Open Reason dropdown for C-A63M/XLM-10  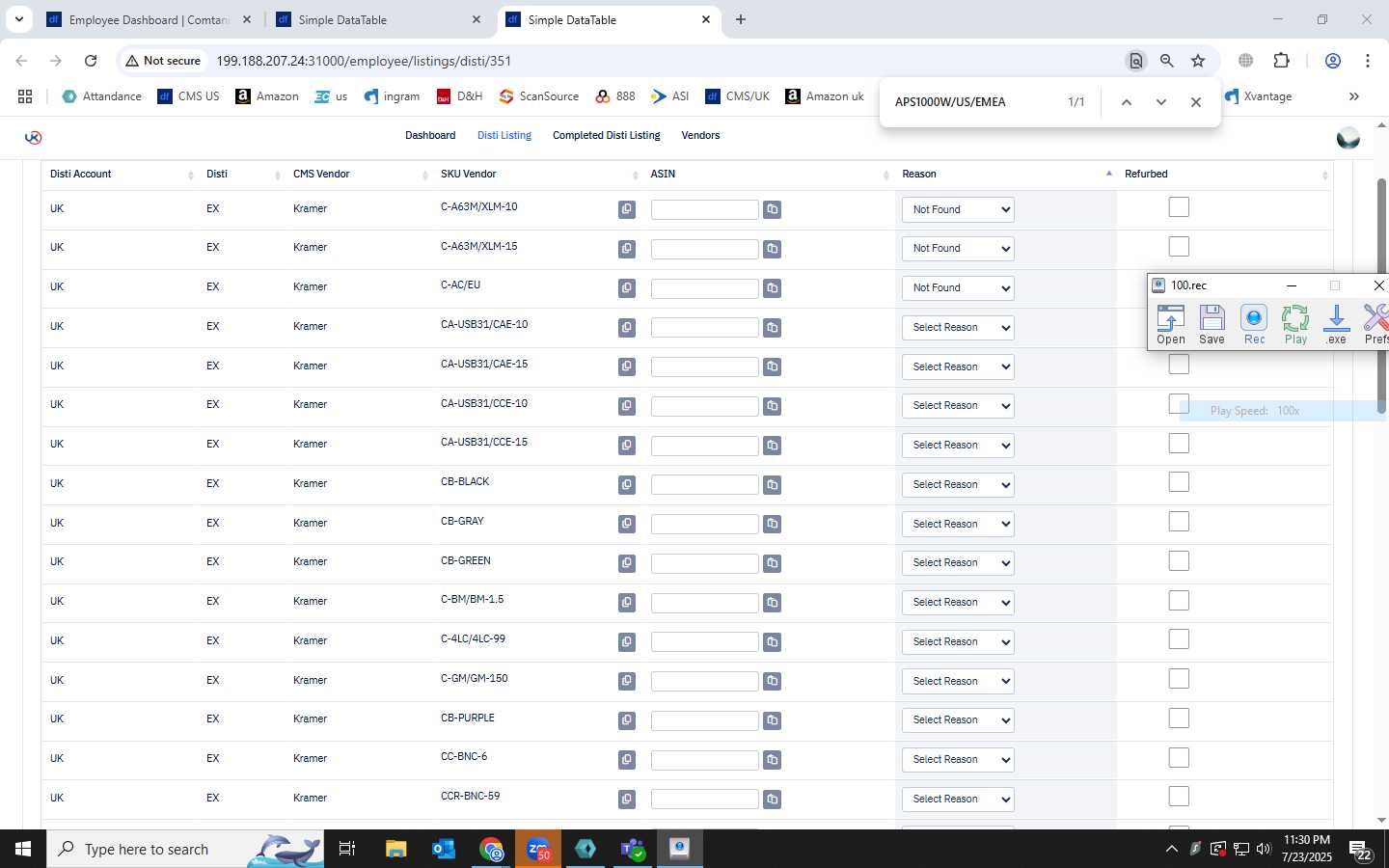click(x=958, y=209)
